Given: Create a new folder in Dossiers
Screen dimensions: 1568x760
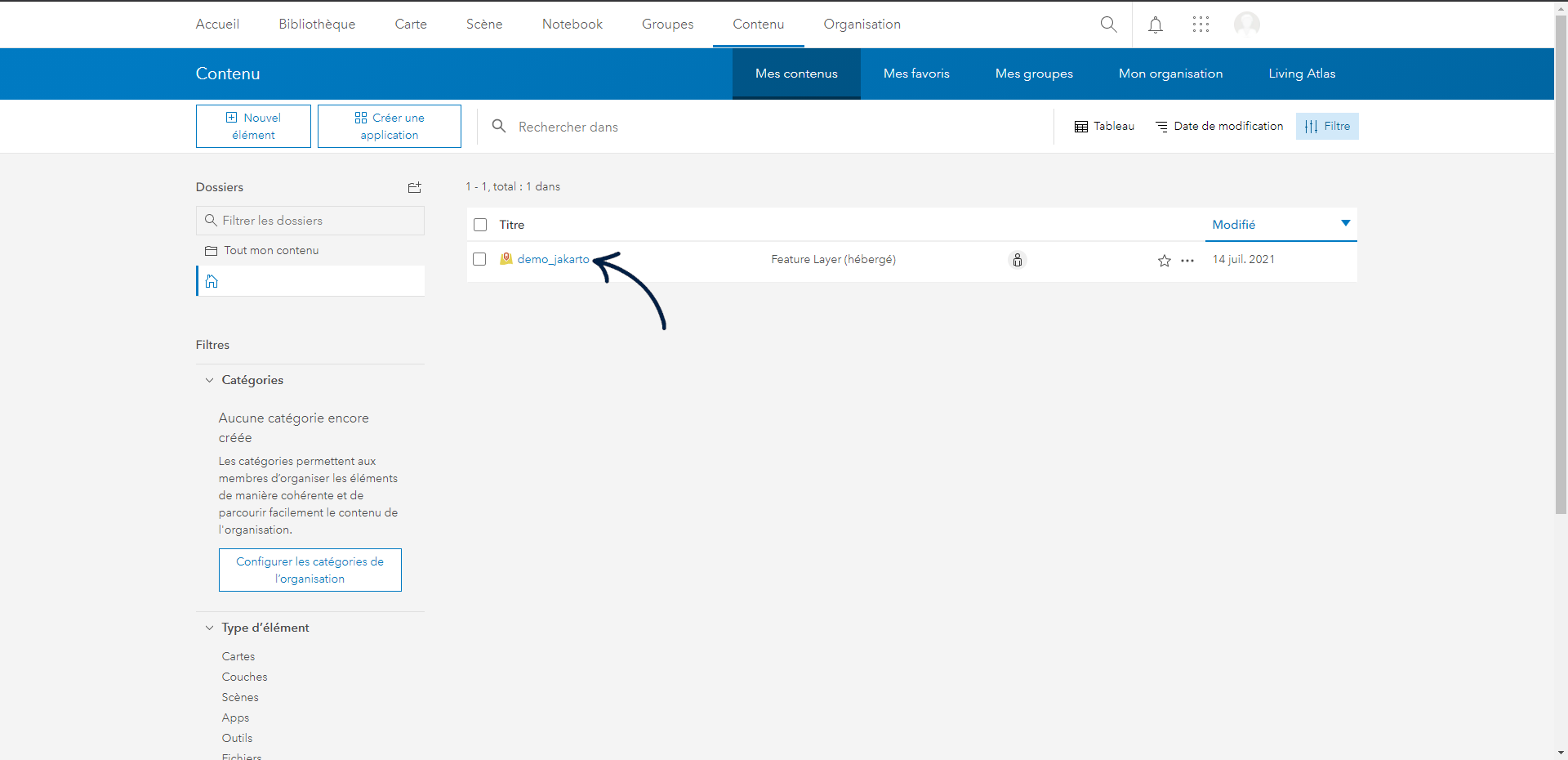Looking at the screenshot, I should coord(415,187).
